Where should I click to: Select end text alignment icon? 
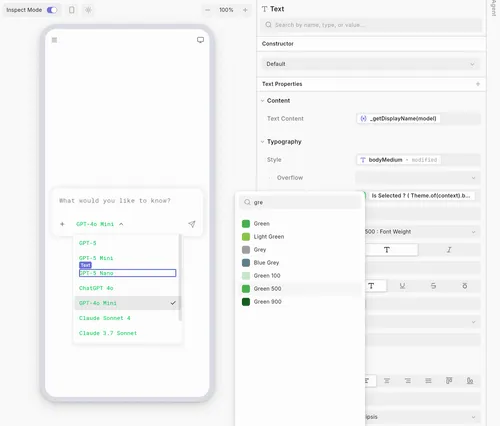coord(470,381)
